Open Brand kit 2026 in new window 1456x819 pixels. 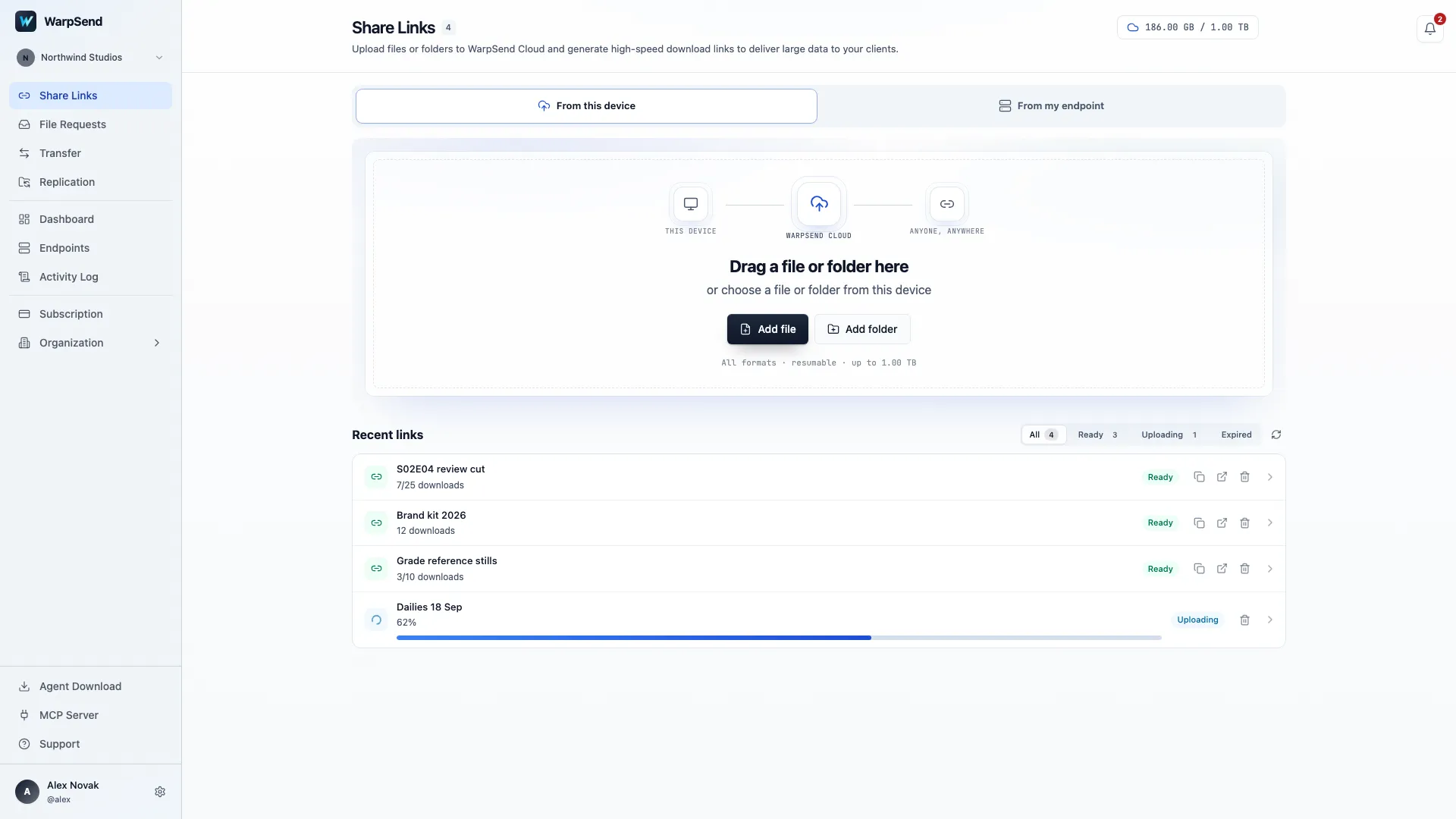pyautogui.click(x=1222, y=523)
